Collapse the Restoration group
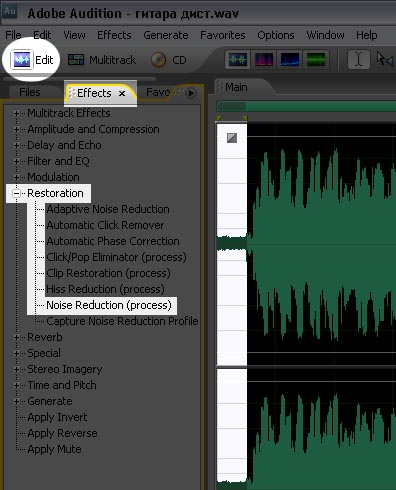The image size is (396, 490). 16,193
